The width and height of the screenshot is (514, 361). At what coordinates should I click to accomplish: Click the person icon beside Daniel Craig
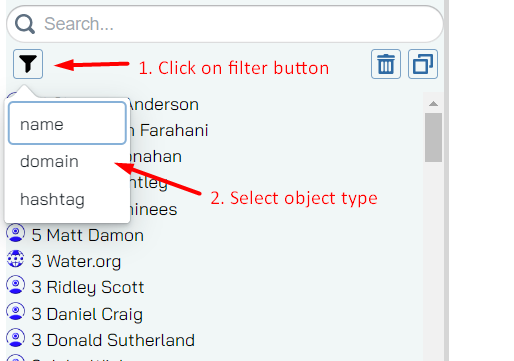tap(15, 312)
